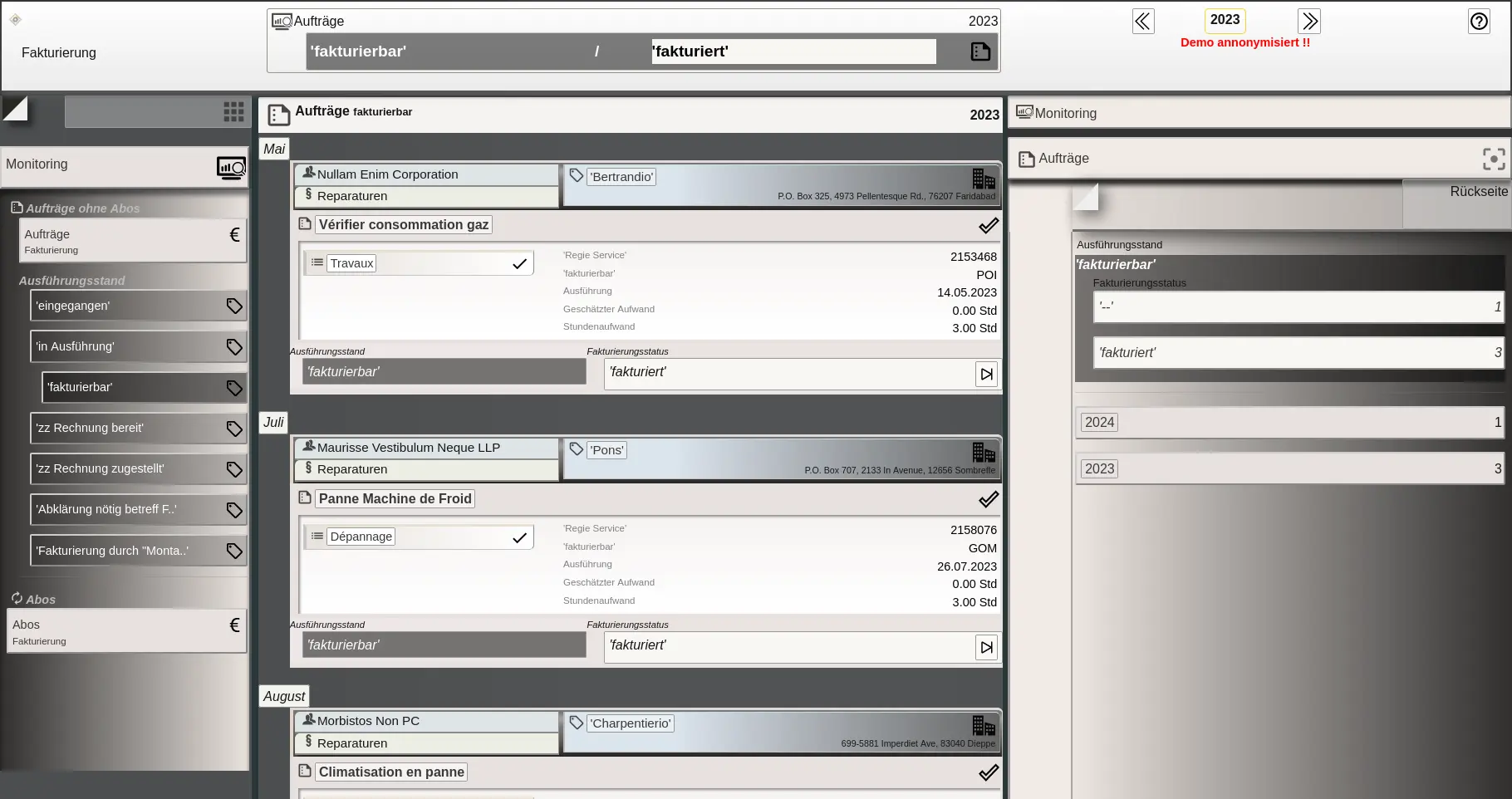Click the focus frame icon in right Aufträge panel
Screen dimensions: 1512x799
coord(1494,159)
